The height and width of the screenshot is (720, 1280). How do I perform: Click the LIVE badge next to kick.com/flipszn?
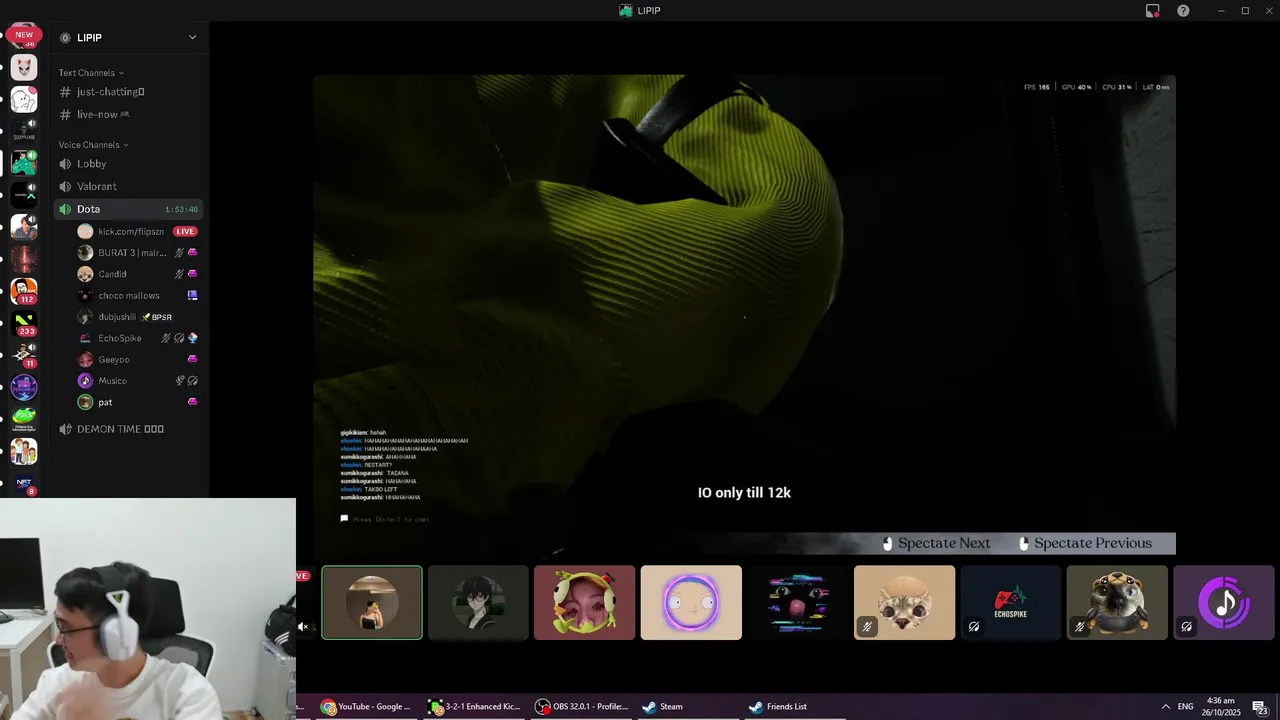pos(185,231)
